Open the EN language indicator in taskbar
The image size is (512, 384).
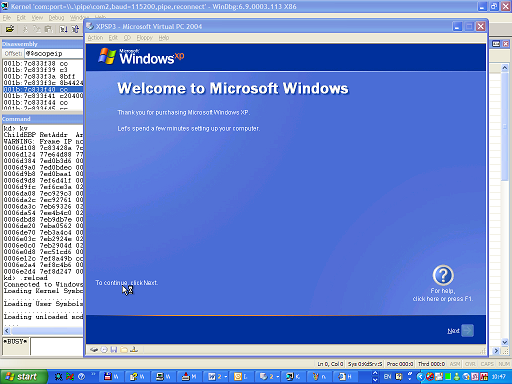pos(387,377)
